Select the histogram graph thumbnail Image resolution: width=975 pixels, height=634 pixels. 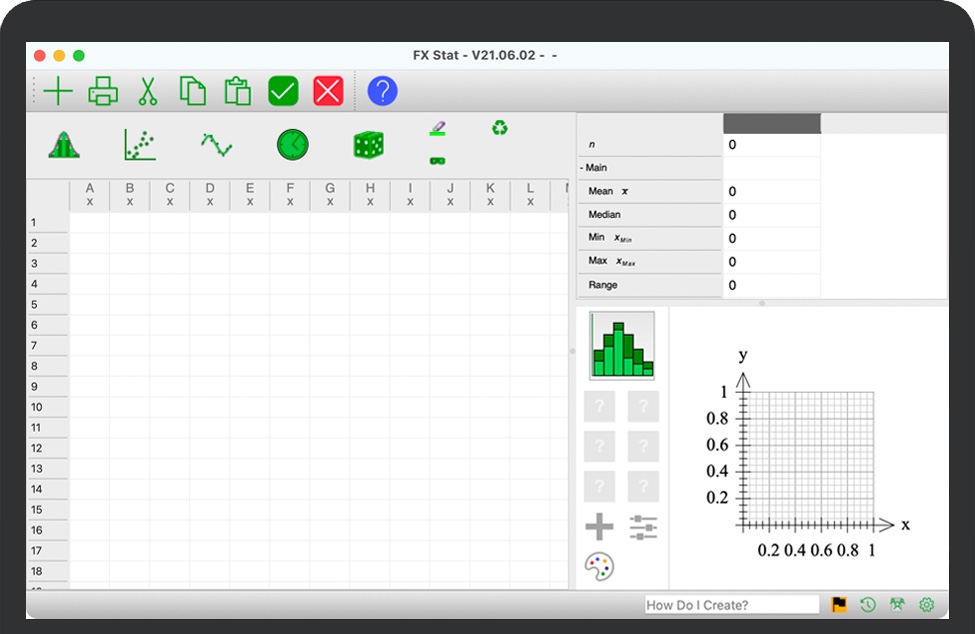click(x=622, y=346)
